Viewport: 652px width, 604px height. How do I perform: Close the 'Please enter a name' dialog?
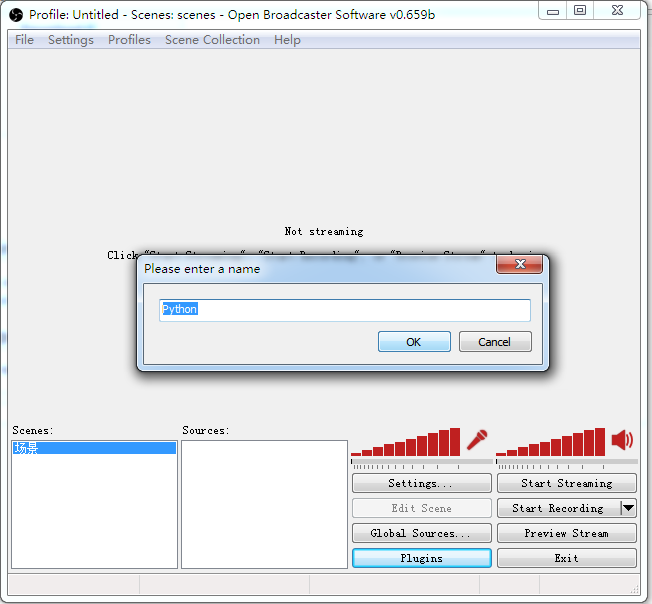[520, 264]
